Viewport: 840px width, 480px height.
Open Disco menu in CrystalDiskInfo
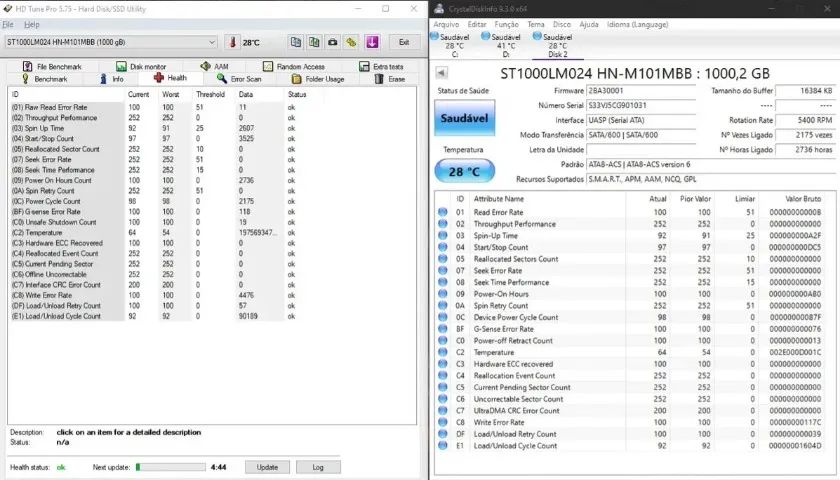(x=561, y=25)
